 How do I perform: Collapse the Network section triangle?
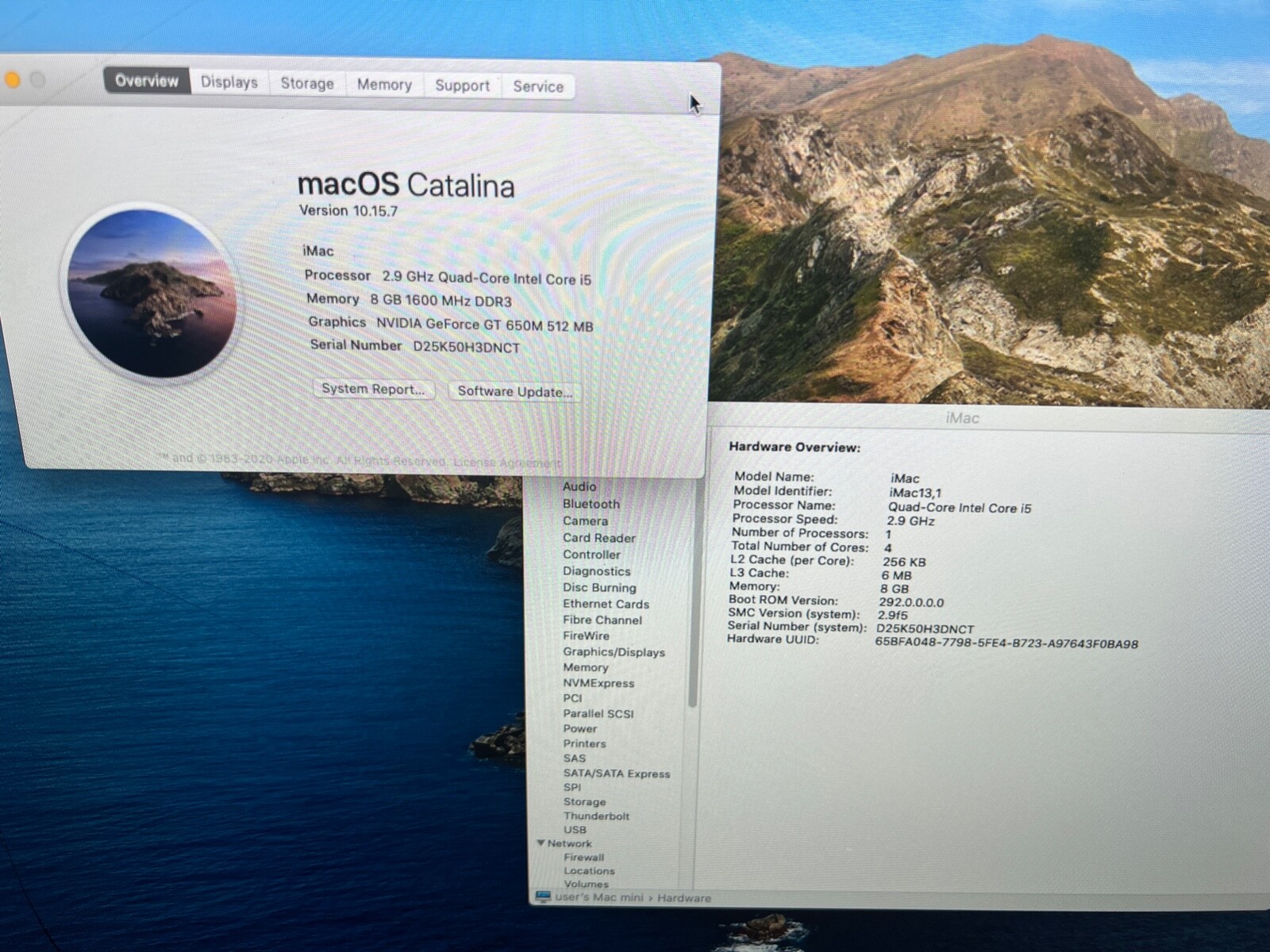pyautogui.click(x=541, y=843)
